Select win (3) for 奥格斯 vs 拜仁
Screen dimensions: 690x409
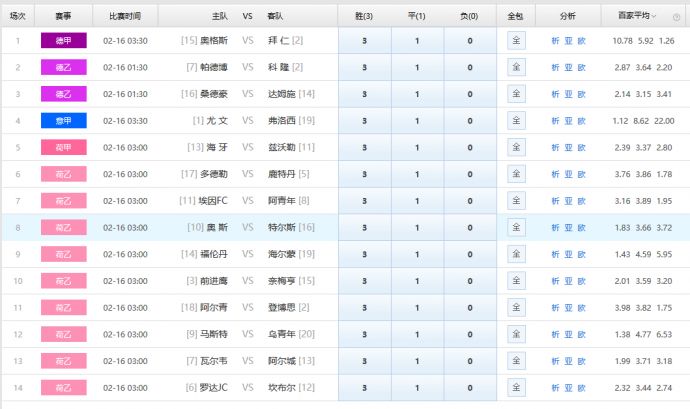(x=364, y=41)
